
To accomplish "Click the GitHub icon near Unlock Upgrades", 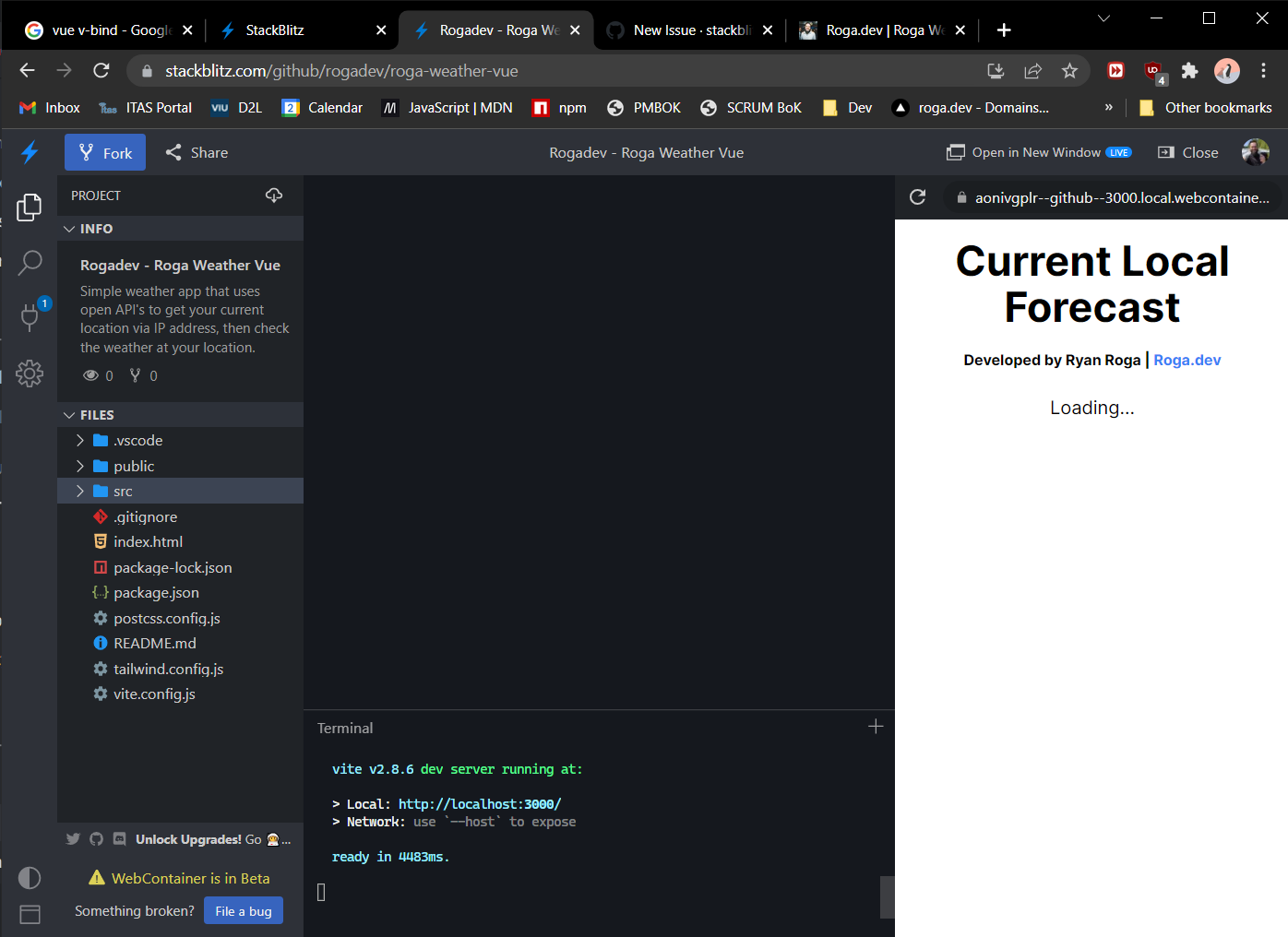I will coord(96,839).
